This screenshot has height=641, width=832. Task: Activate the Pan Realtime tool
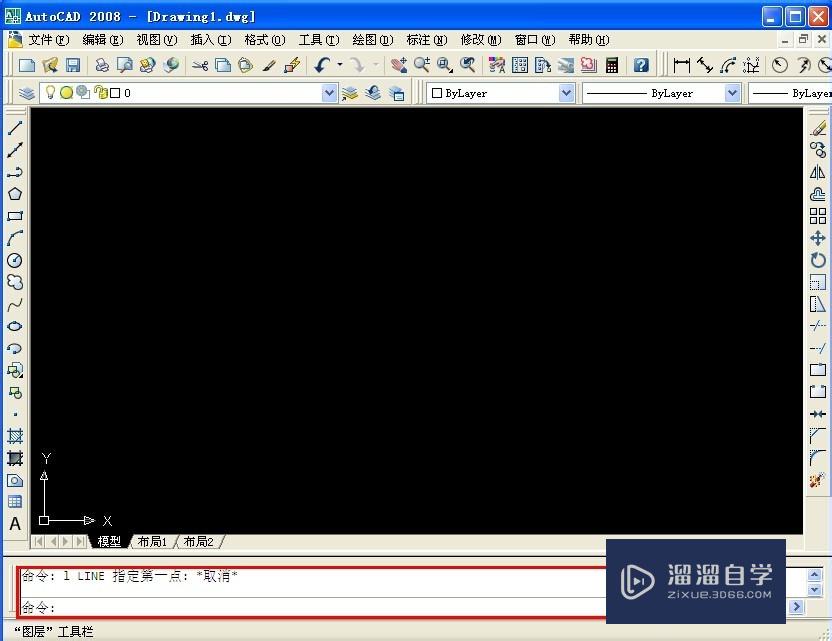pos(398,65)
